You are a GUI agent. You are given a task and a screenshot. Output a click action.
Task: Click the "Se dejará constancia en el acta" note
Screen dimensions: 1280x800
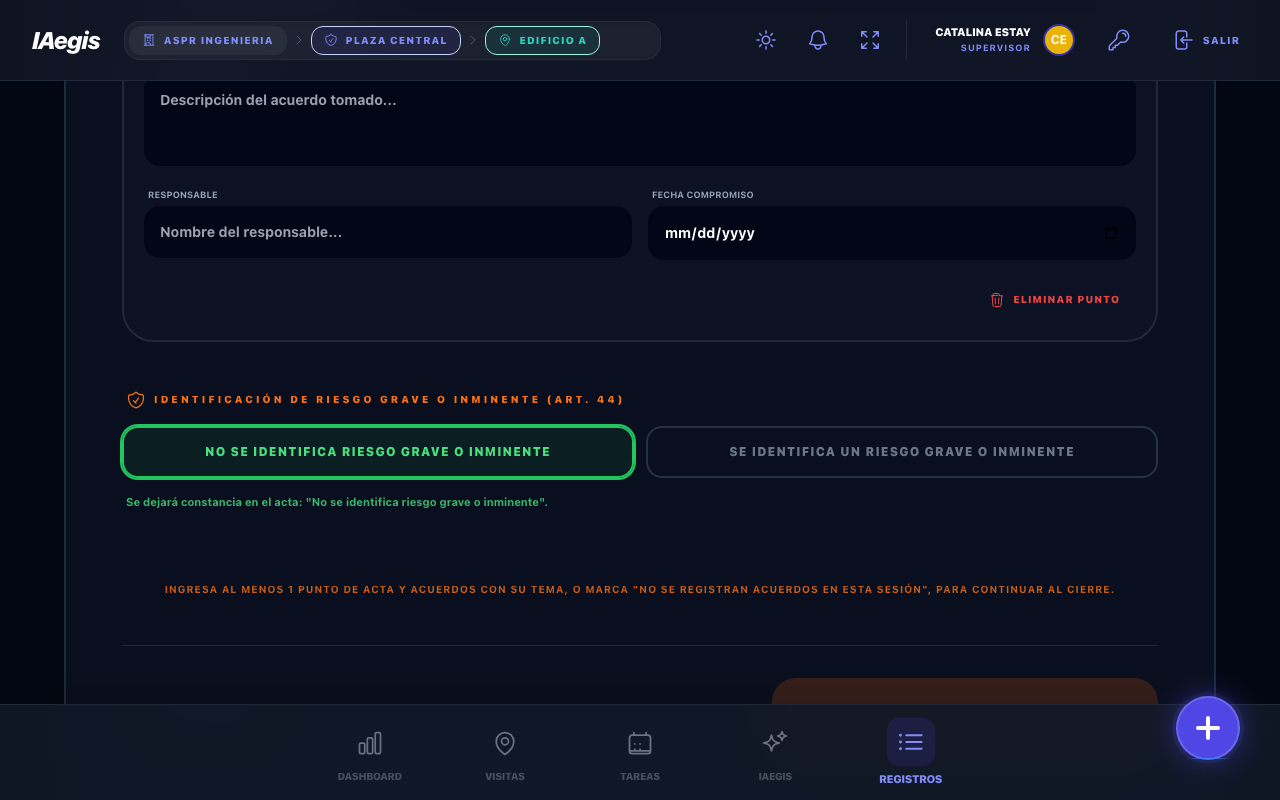click(x=336, y=502)
